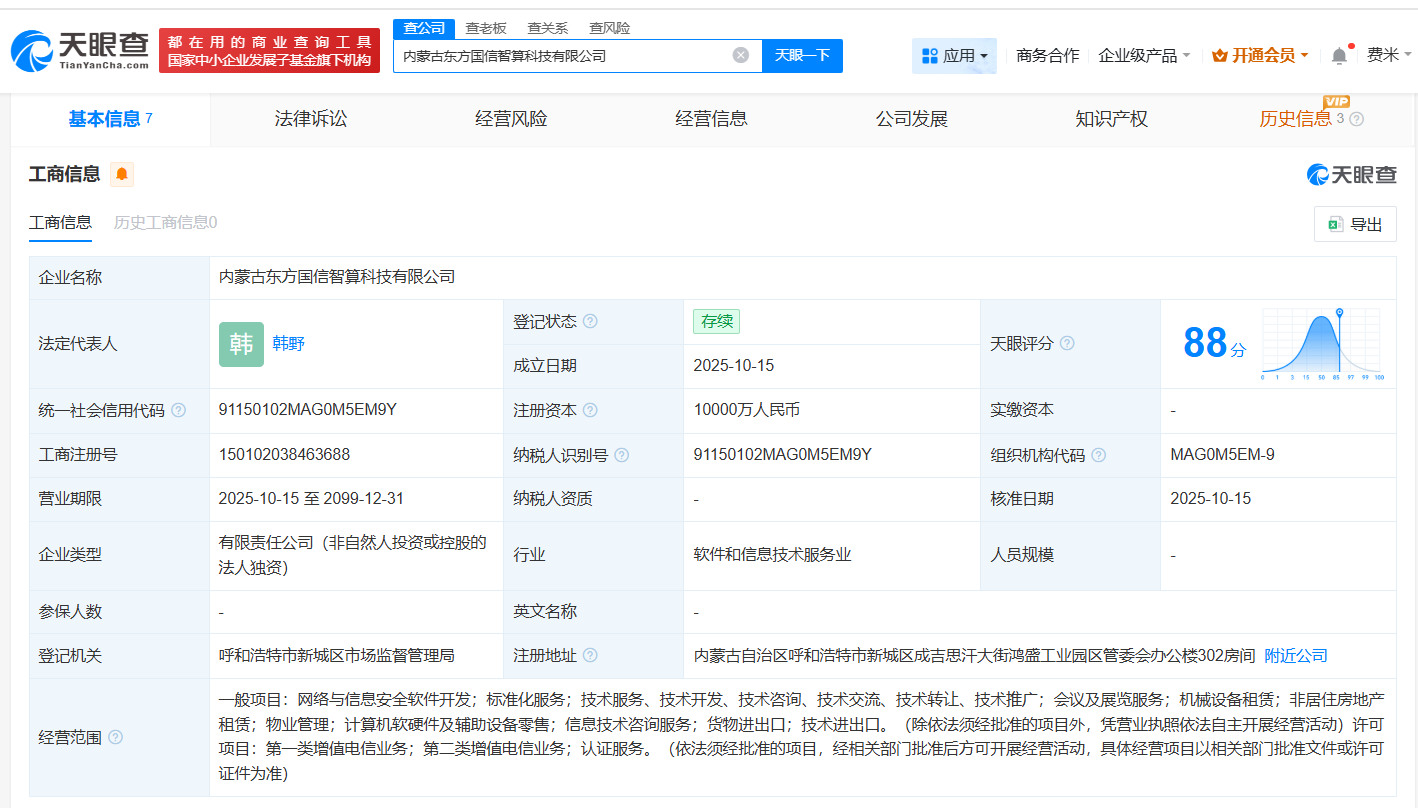The height and width of the screenshot is (808, 1418).
Task: Click the Excel icon in the 导出 button
Action: tap(1336, 224)
